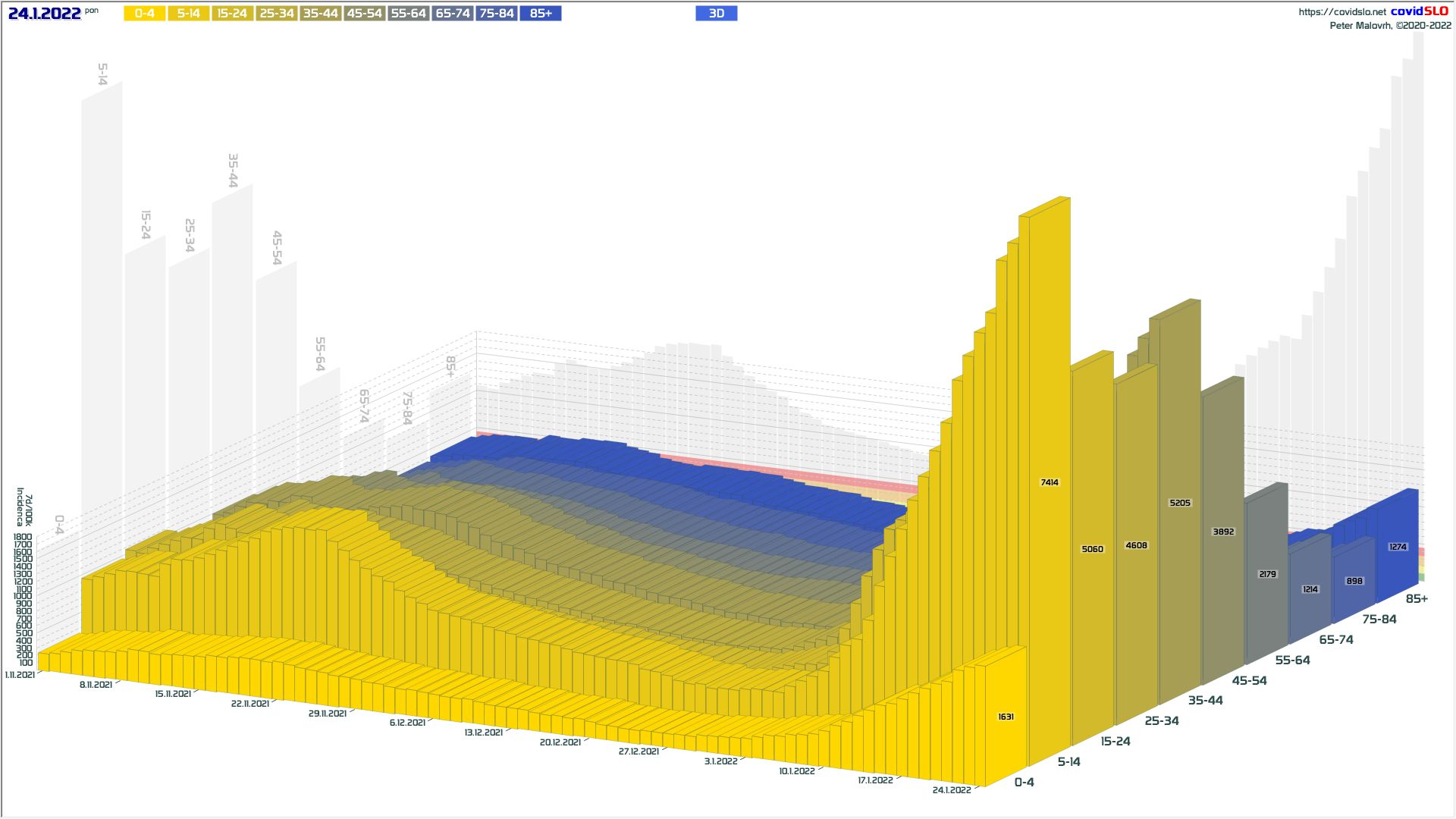The width and height of the screenshot is (1456, 819).
Task: Hide the 65-74 age group series
Action: tap(453, 14)
